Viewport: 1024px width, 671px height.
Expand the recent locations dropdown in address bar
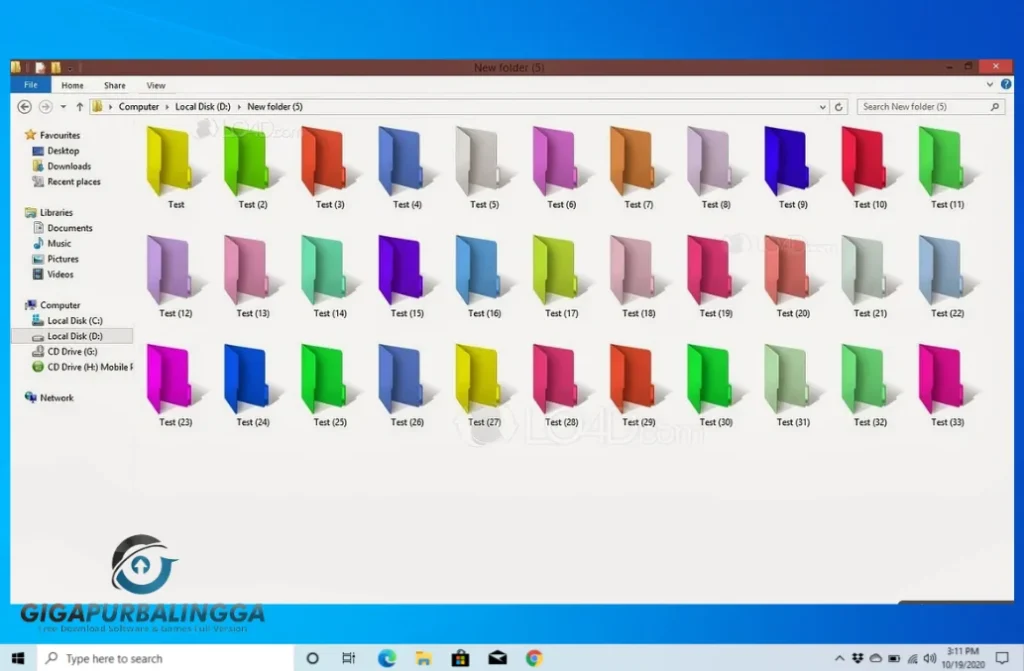tap(63, 107)
